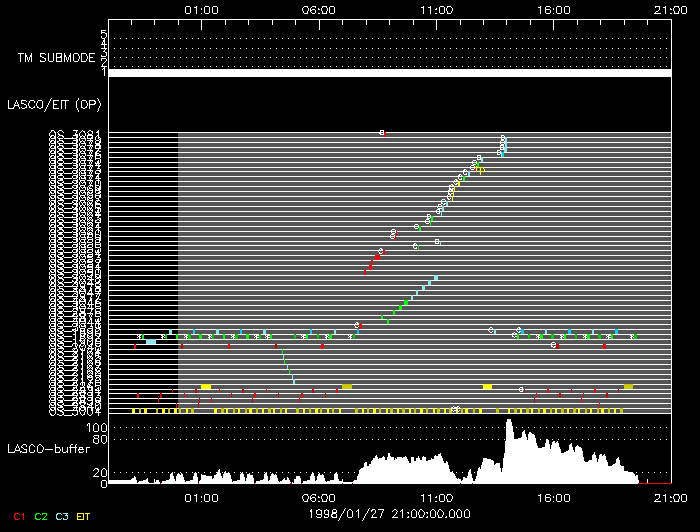Select the LASCO/EIT (OP) panel label
Image resolution: width=700 pixels, height=532 pixels.
(54, 104)
